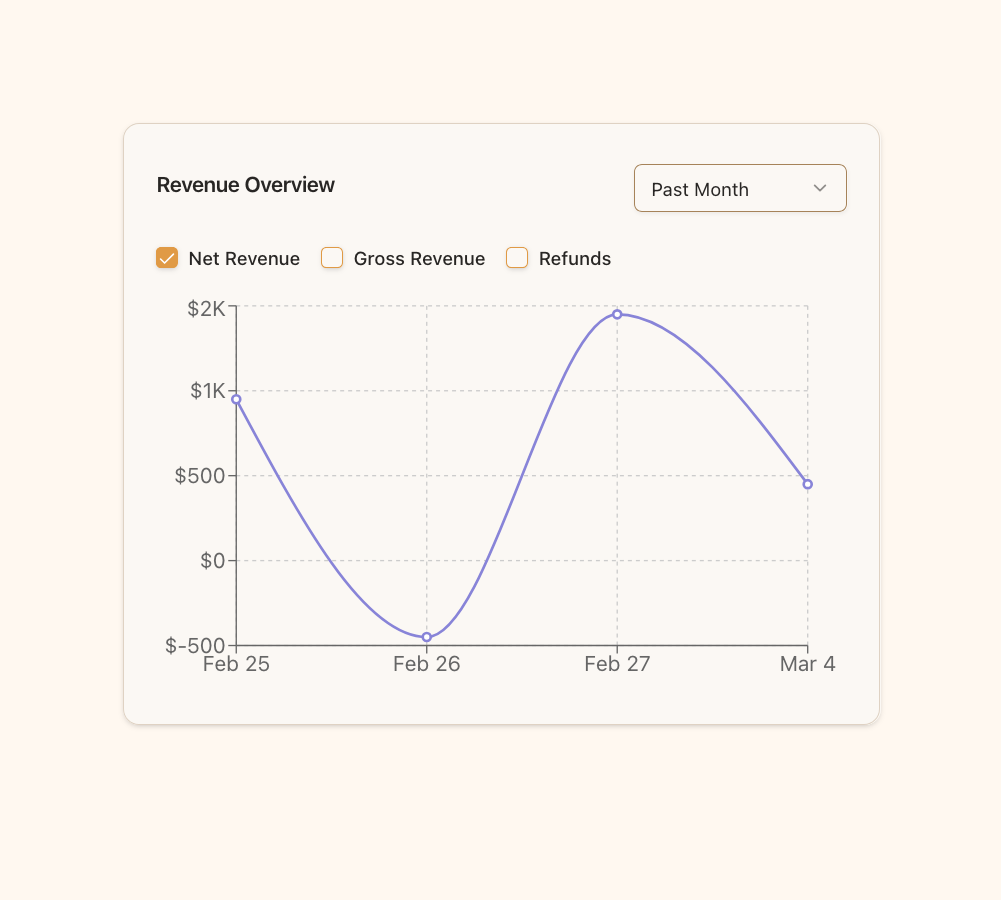Click the Feb 25 data point marker
The height and width of the screenshot is (900, 1001).
tap(236, 399)
